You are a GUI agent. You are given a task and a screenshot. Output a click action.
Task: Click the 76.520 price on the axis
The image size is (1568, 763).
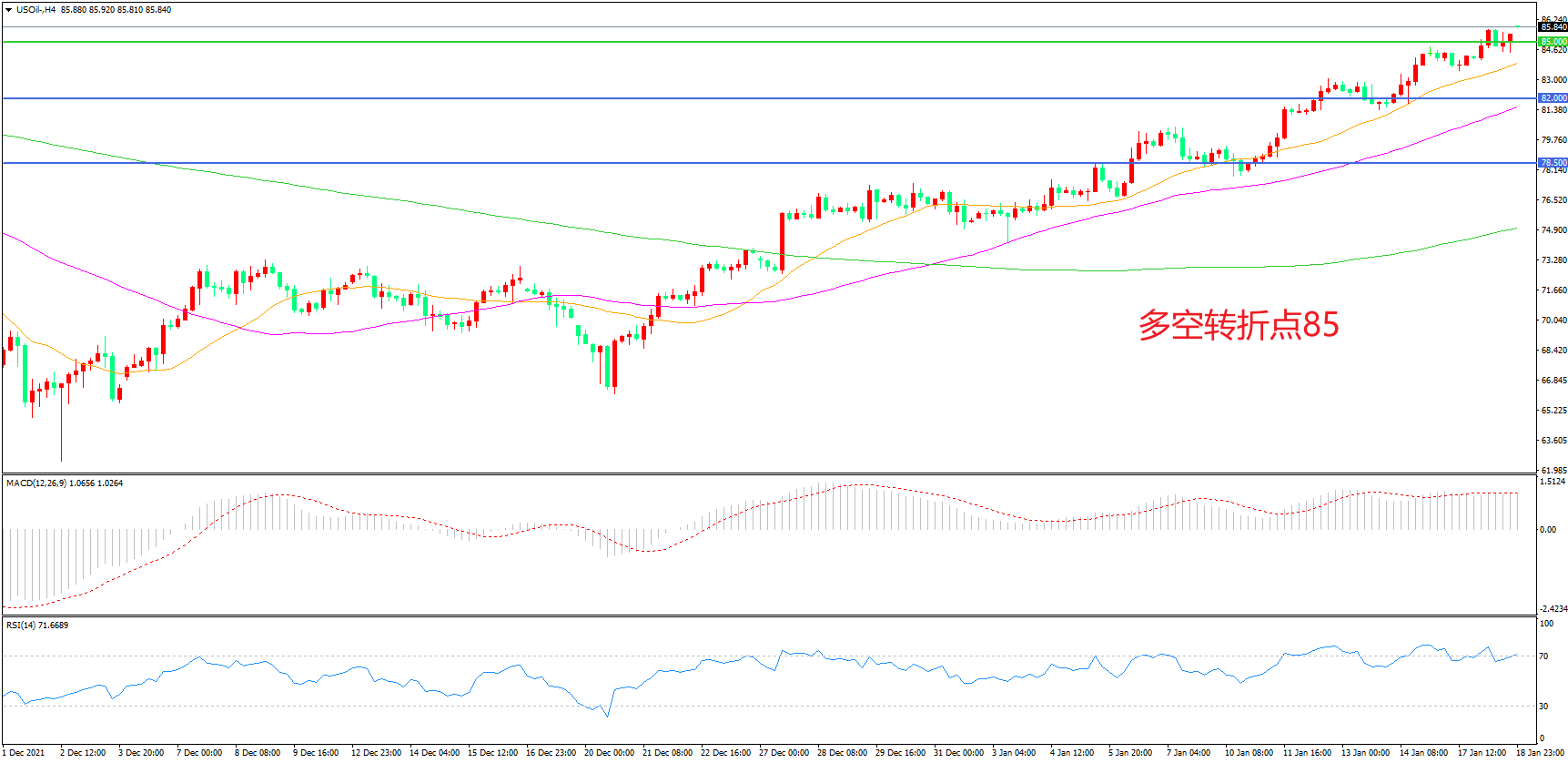tap(1553, 200)
